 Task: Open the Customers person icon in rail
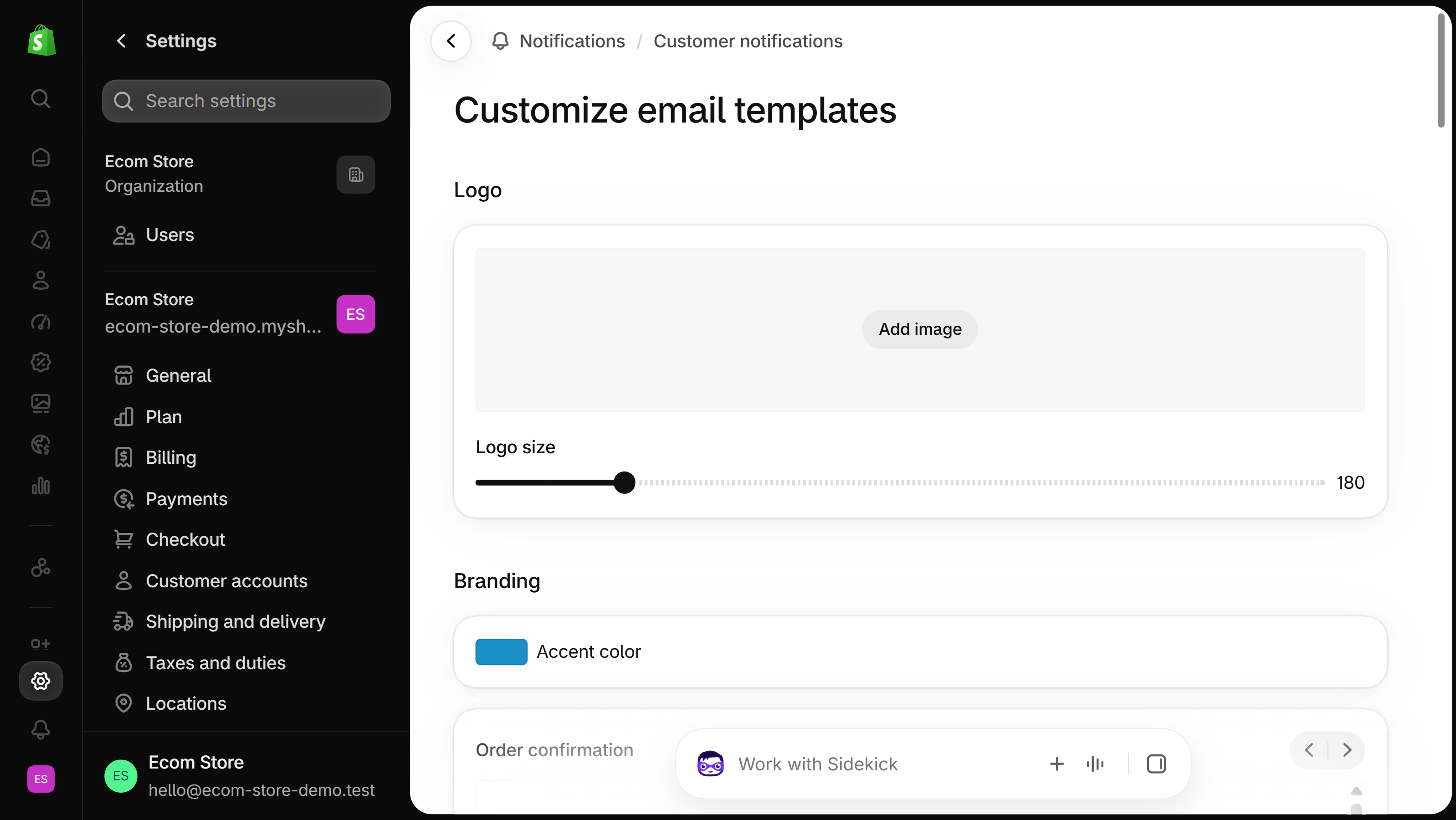(x=41, y=280)
